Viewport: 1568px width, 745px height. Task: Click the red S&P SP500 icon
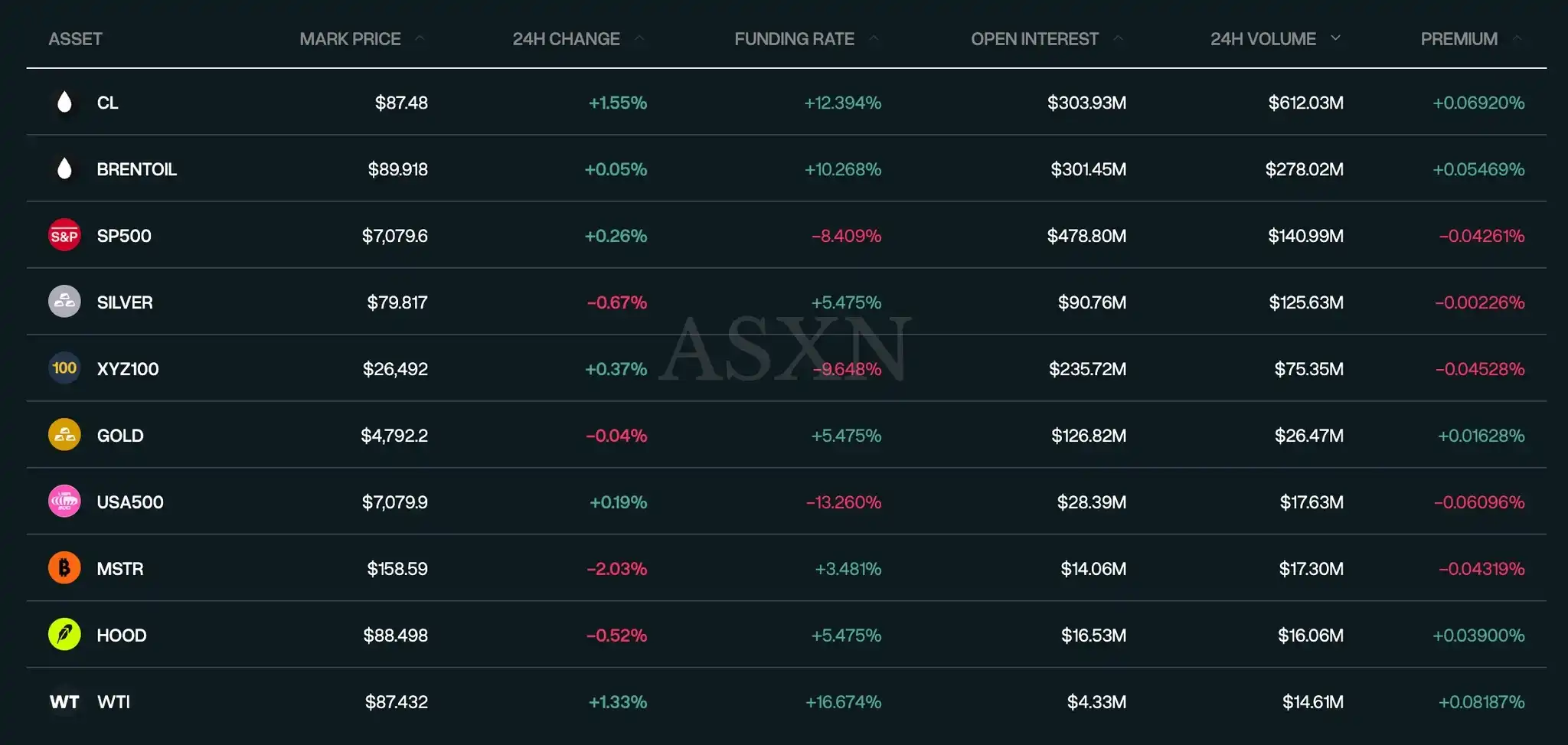64,236
